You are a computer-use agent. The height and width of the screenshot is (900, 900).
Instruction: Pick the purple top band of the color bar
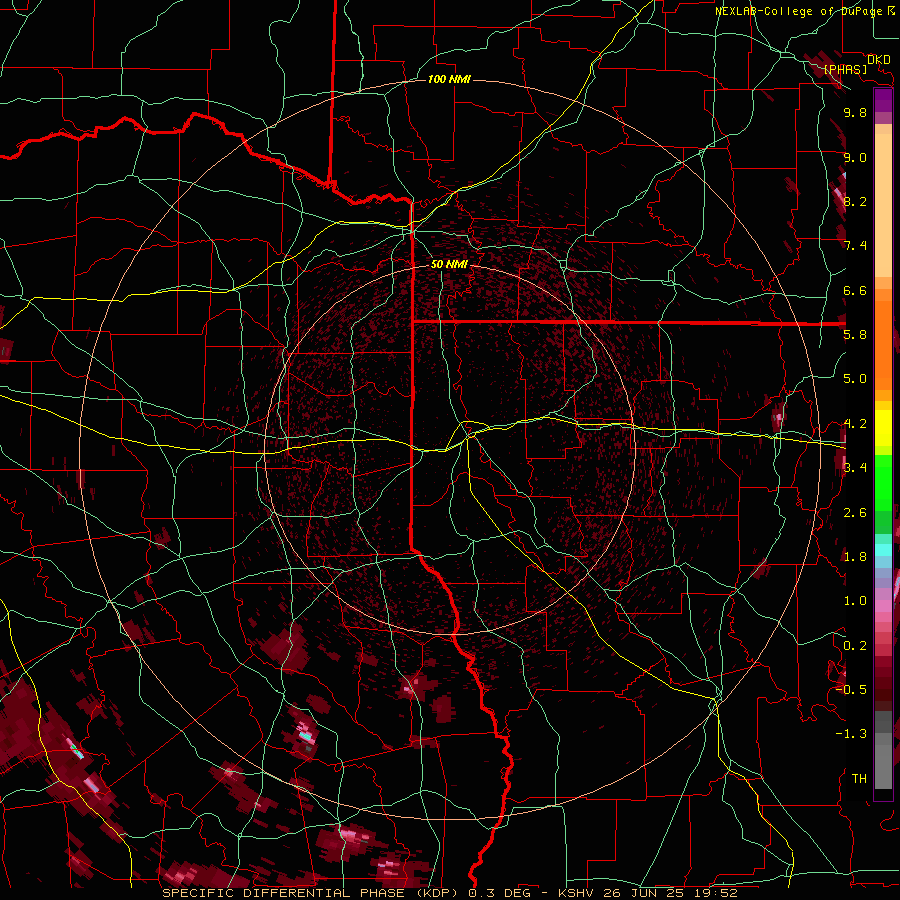(883, 100)
